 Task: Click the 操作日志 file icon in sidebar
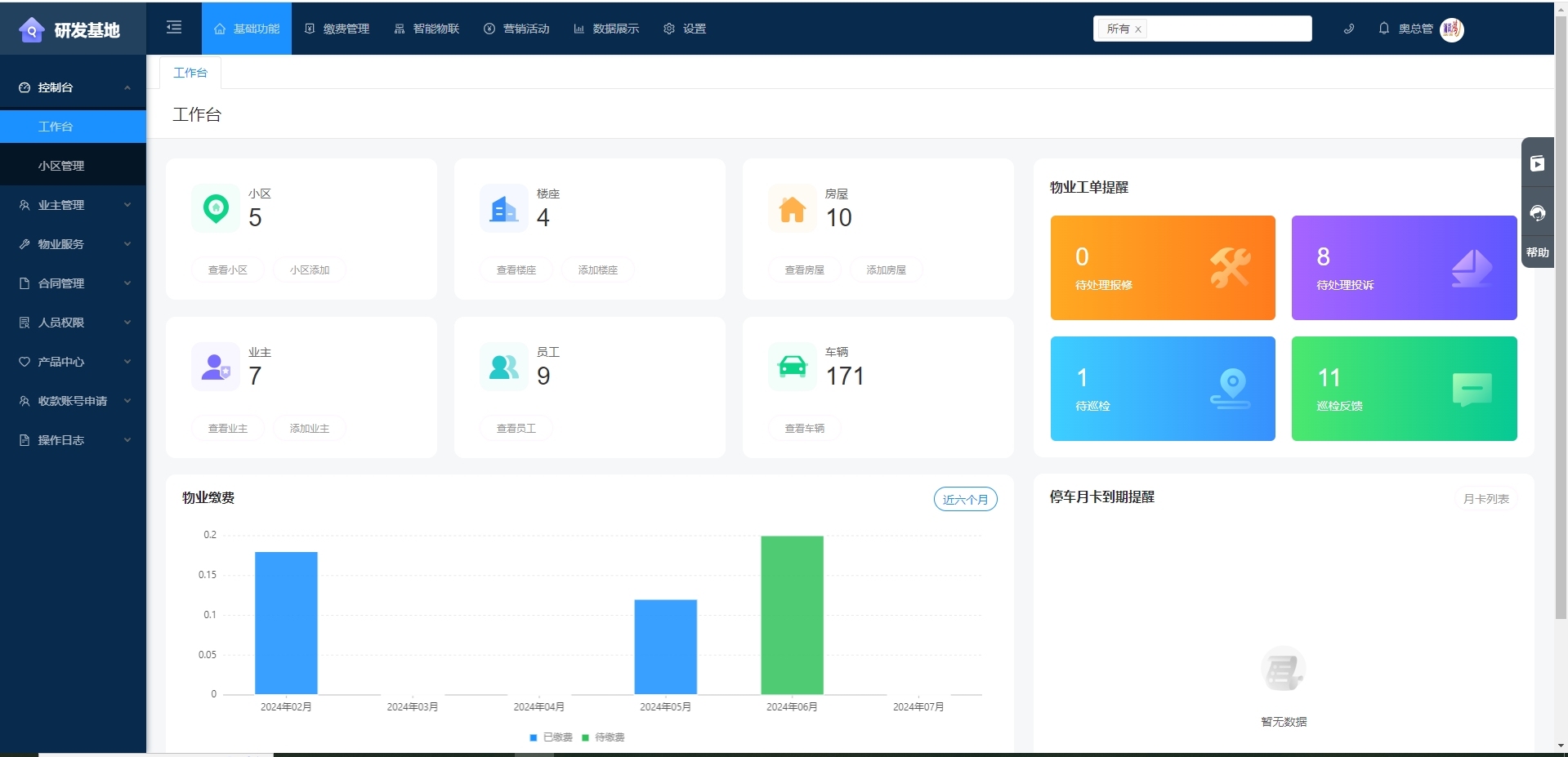click(x=25, y=440)
